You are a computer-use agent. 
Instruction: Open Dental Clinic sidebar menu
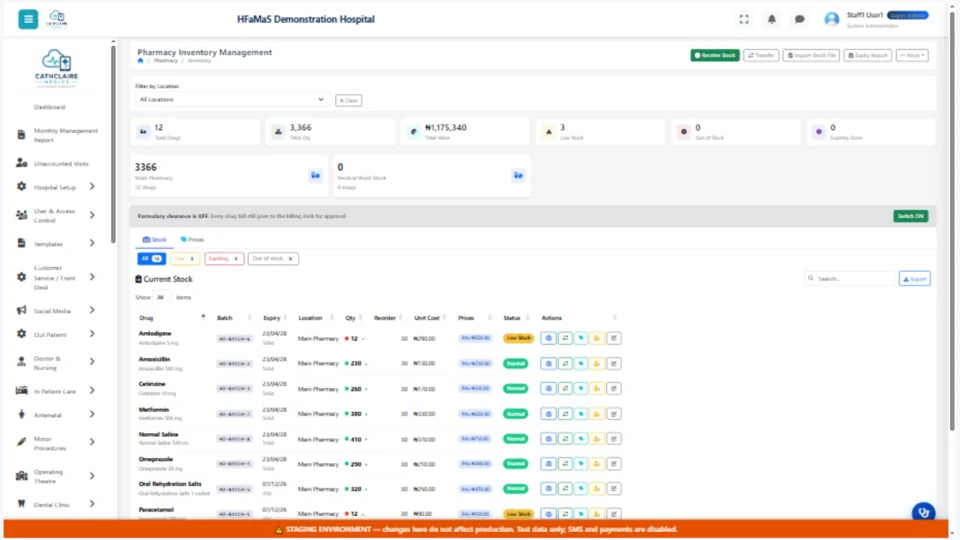click(x=56, y=504)
